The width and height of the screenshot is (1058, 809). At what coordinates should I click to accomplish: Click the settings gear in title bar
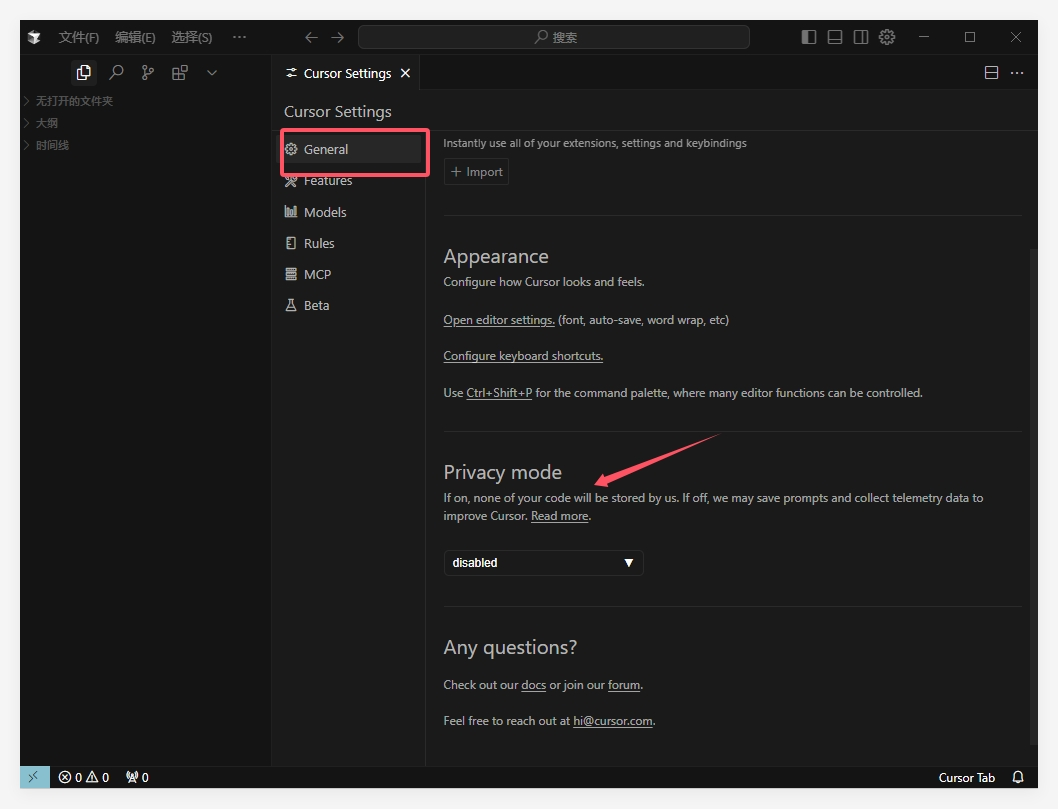pos(887,37)
